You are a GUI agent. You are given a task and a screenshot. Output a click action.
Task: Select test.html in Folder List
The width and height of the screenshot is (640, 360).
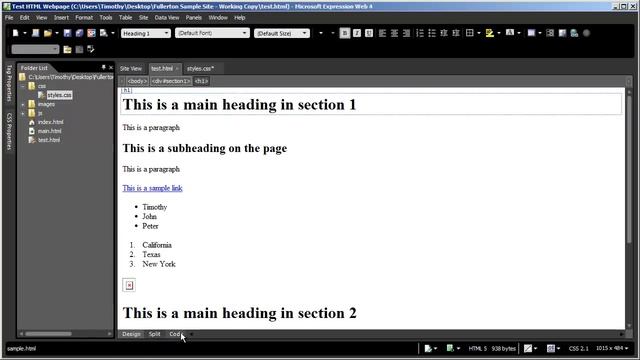pyautogui.click(x=49, y=140)
